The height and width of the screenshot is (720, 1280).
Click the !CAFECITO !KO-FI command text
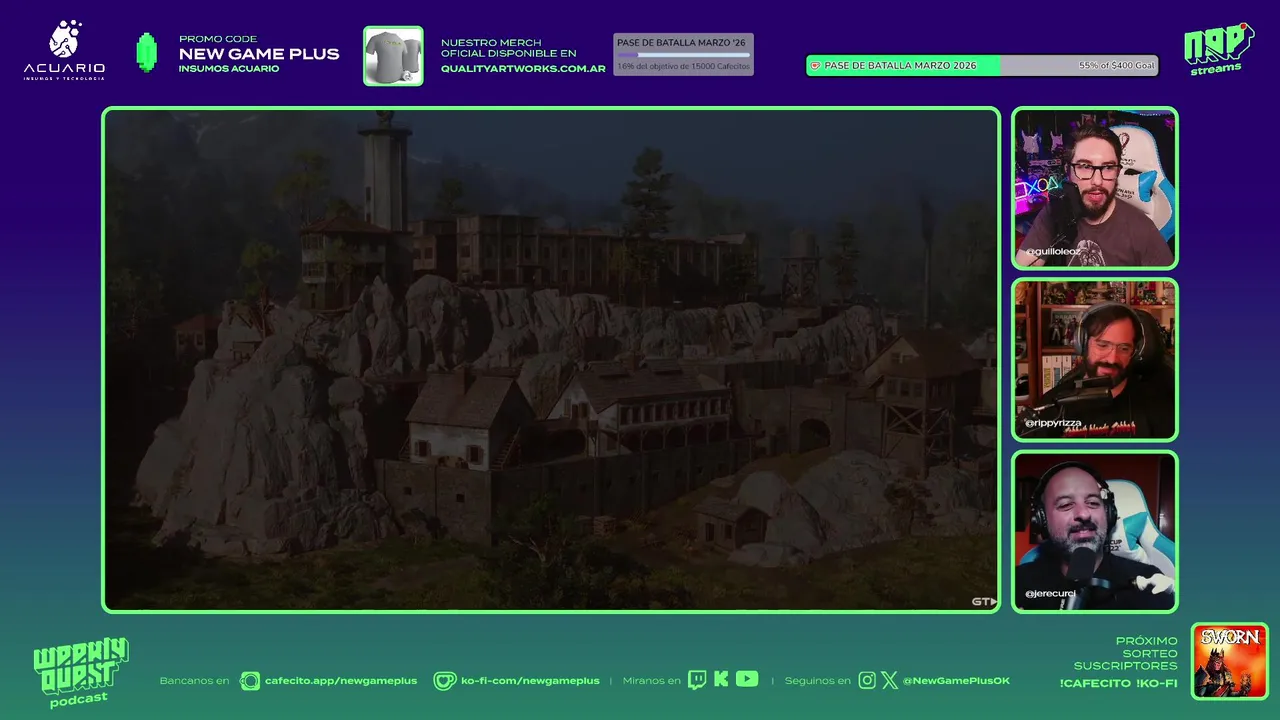tap(1118, 684)
